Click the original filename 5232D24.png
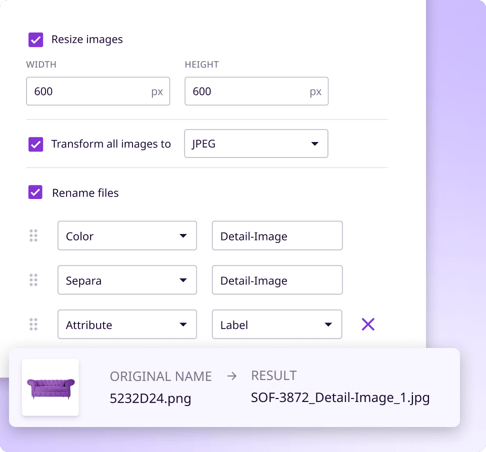 pyautogui.click(x=150, y=399)
